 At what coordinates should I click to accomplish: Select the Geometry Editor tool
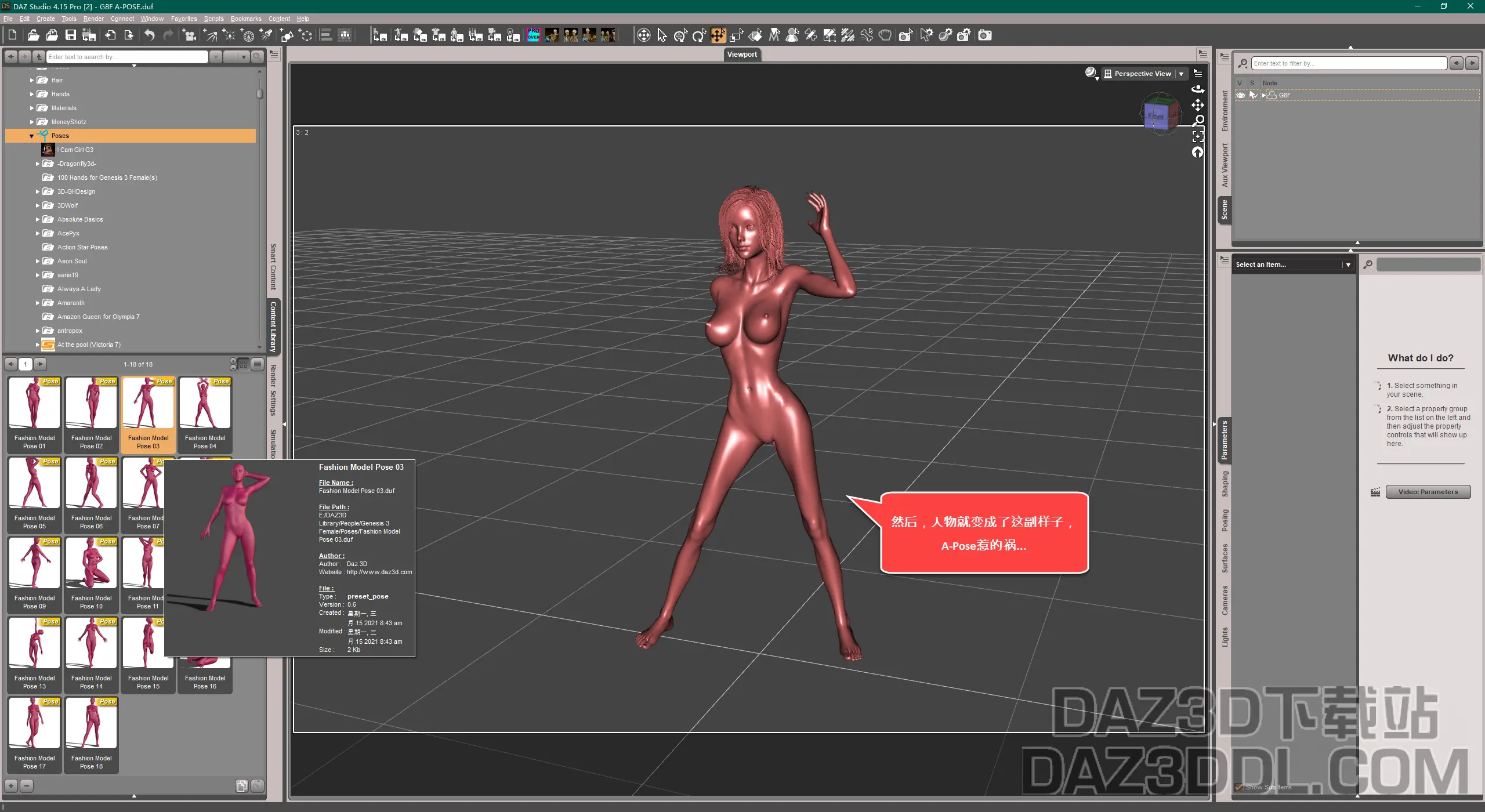click(x=829, y=35)
